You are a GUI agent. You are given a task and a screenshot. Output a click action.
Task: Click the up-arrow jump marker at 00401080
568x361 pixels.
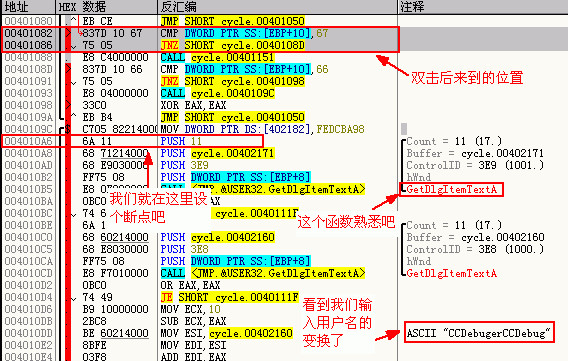74,20
